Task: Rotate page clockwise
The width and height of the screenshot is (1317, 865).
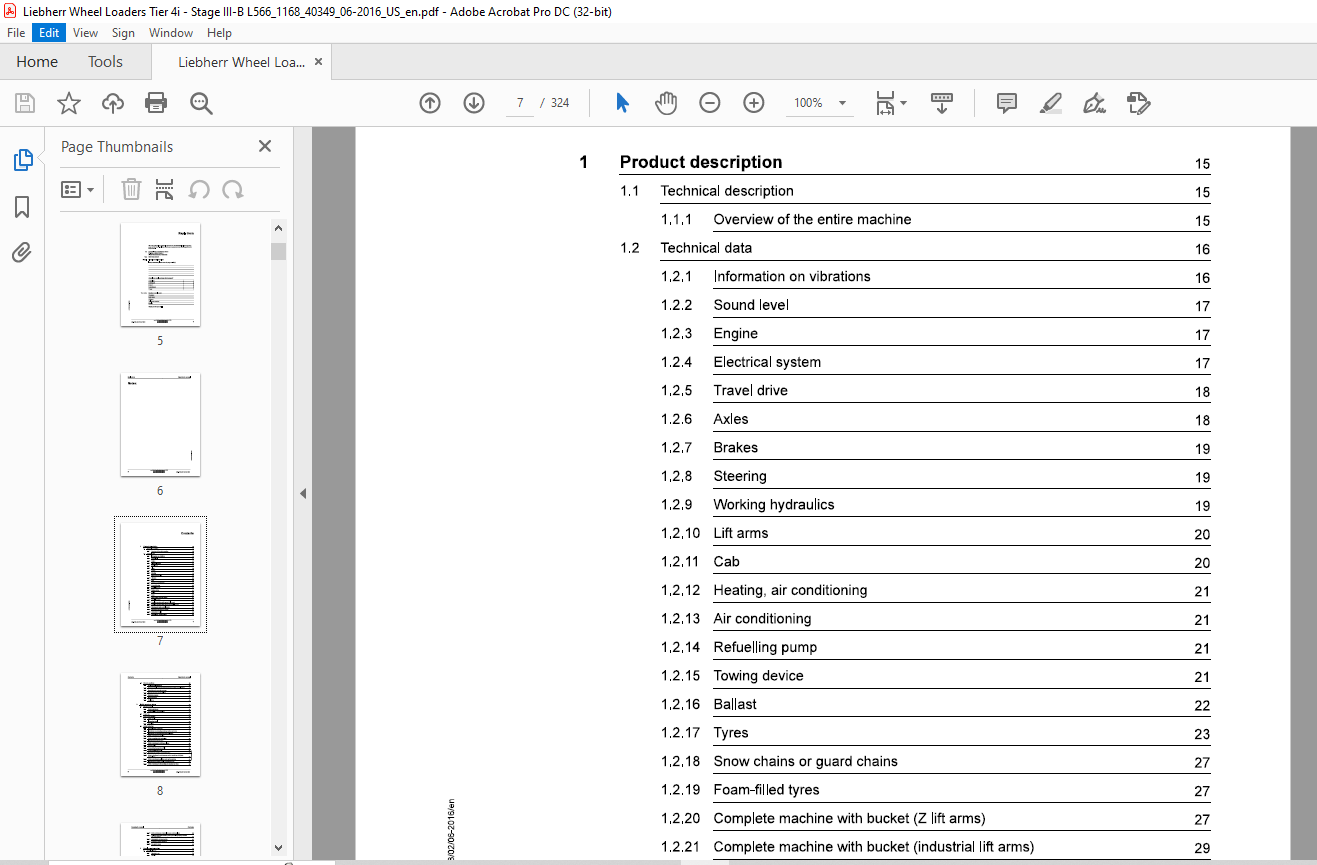Action: [x=233, y=189]
